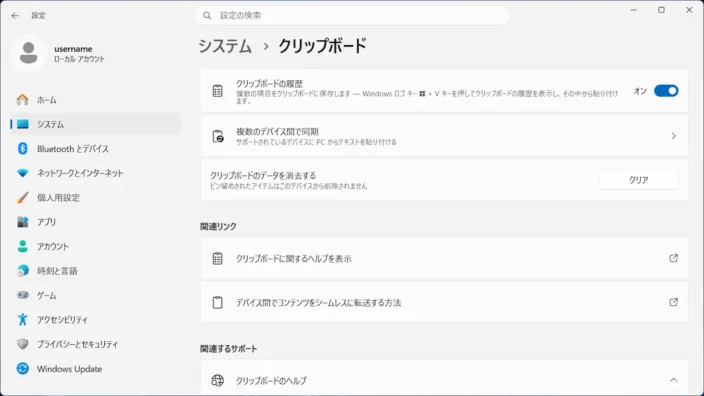Click システム in the breadcrumb
This screenshot has height=396, width=704.
click(225, 46)
